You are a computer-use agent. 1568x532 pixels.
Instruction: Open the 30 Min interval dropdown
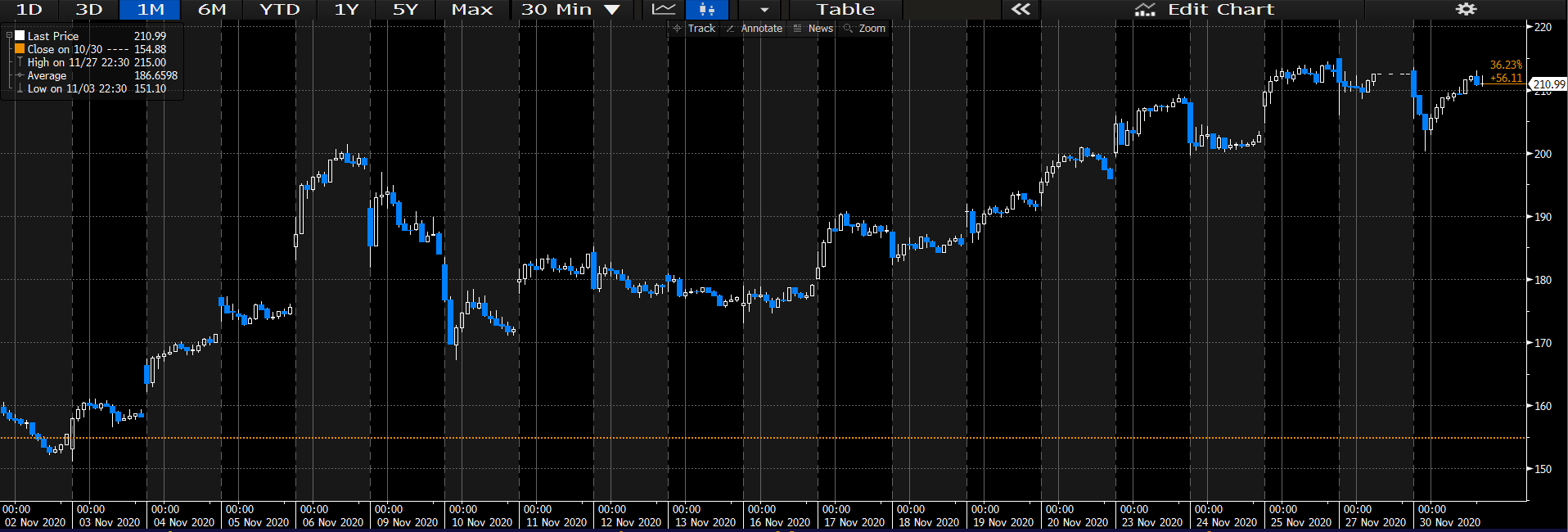click(x=570, y=10)
